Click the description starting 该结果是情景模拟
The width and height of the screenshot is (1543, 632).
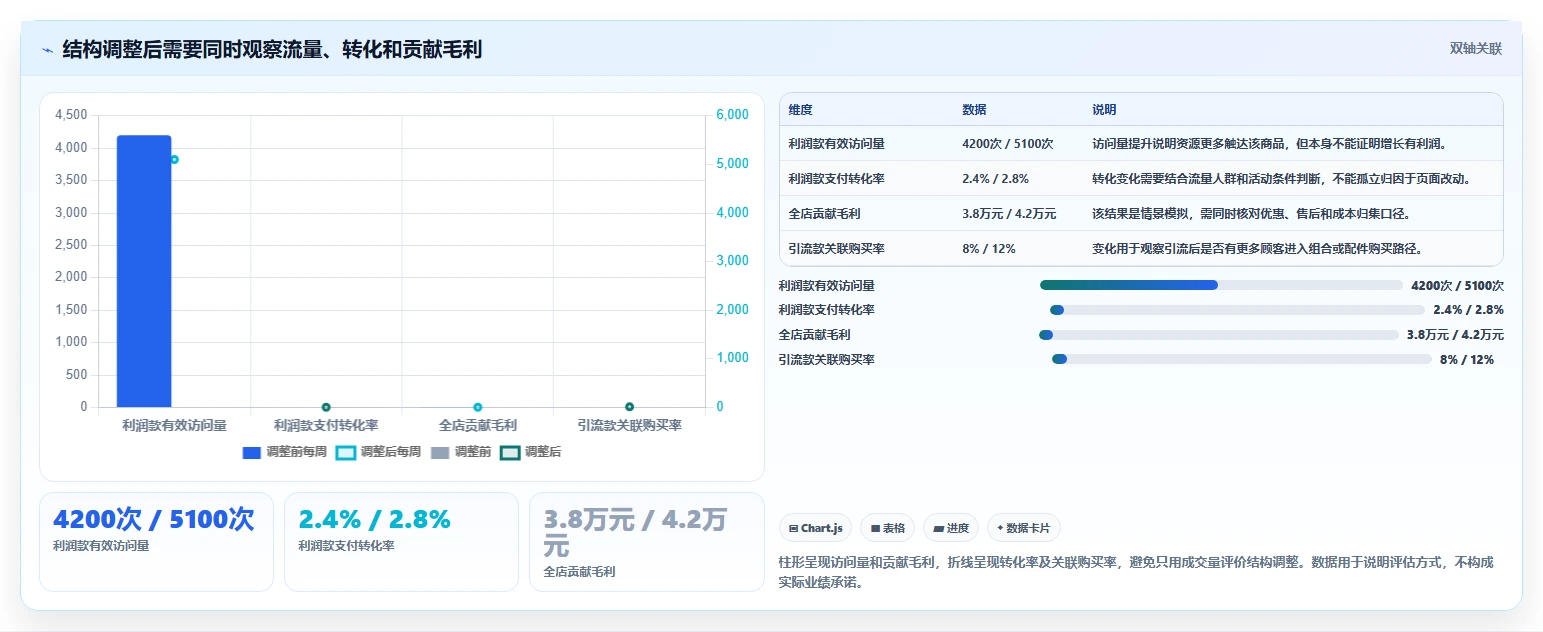click(1251, 214)
